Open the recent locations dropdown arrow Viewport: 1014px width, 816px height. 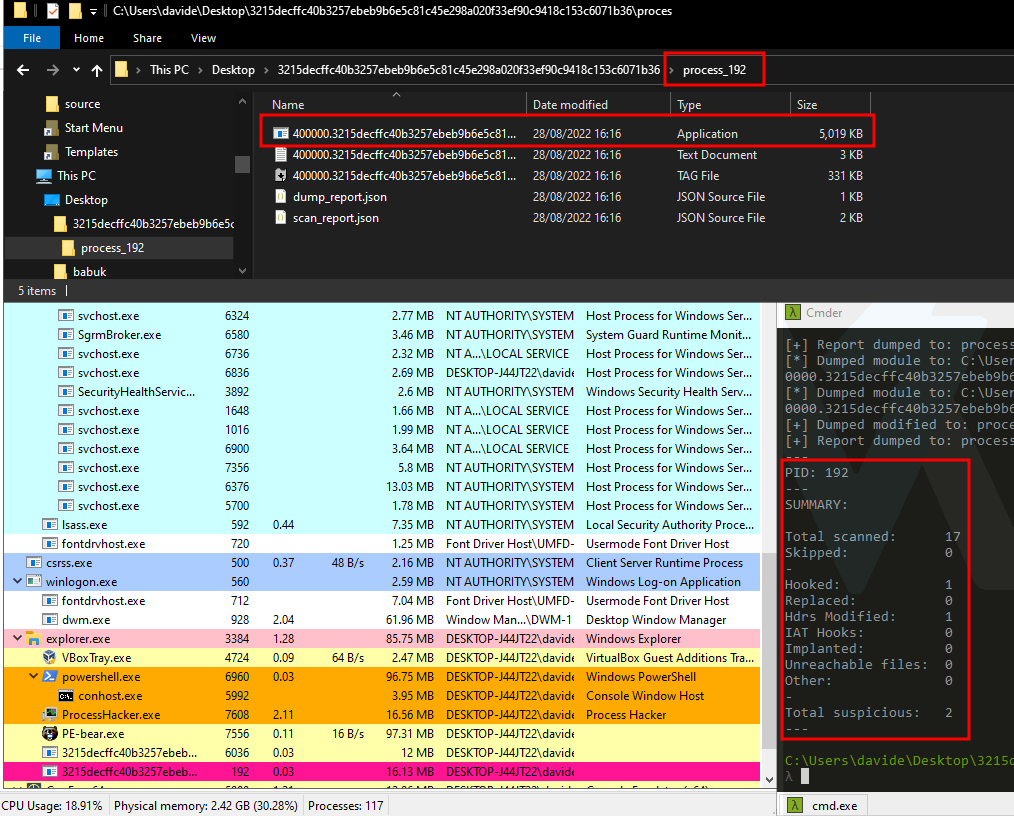pyautogui.click(x=76, y=70)
